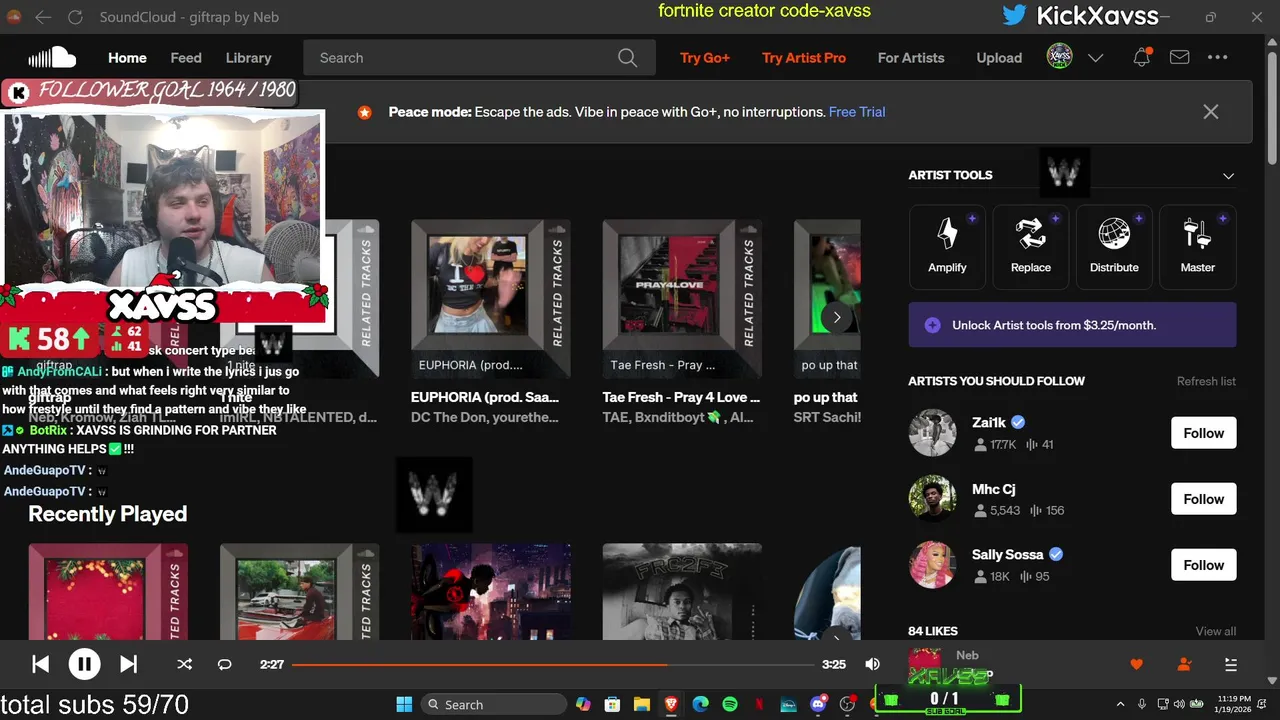The height and width of the screenshot is (720, 1280).
Task: Follow the artist Zai1k
Action: click(x=1203, y=433)
